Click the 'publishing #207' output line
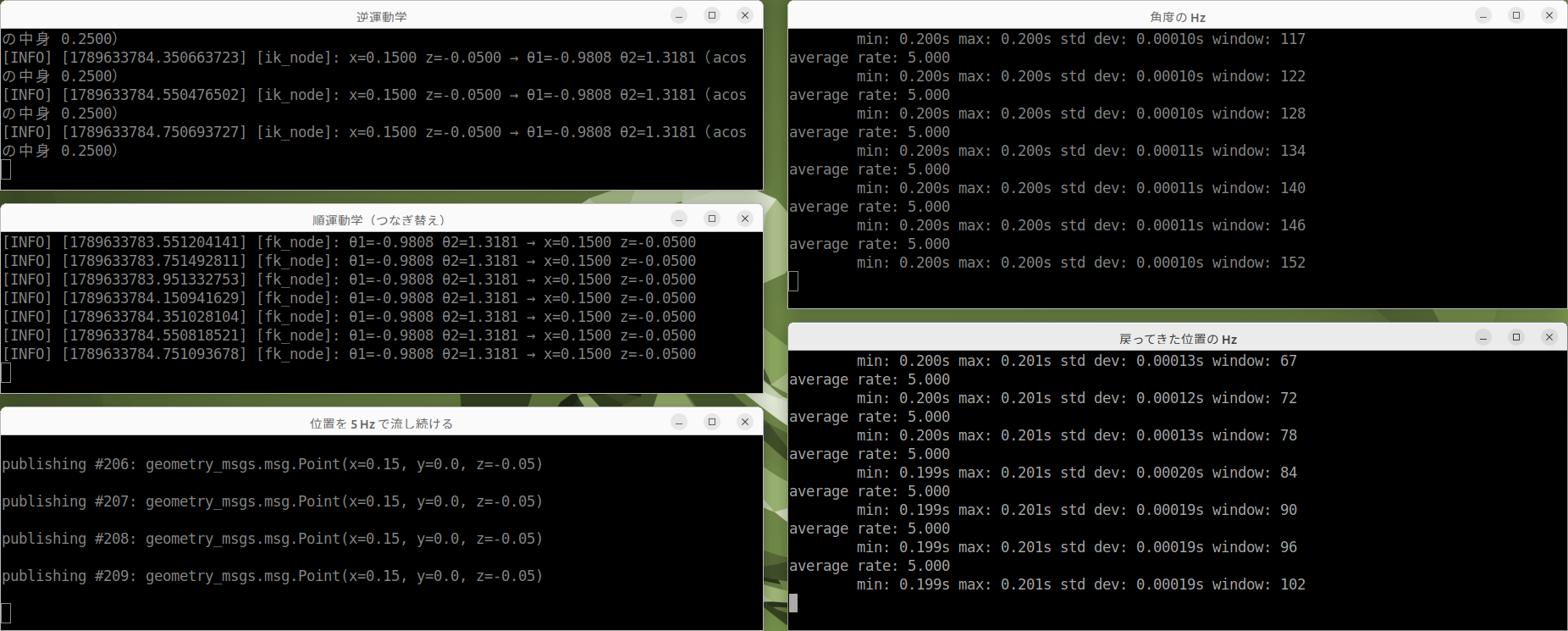The image size is (1568, 631). [273, 501]
